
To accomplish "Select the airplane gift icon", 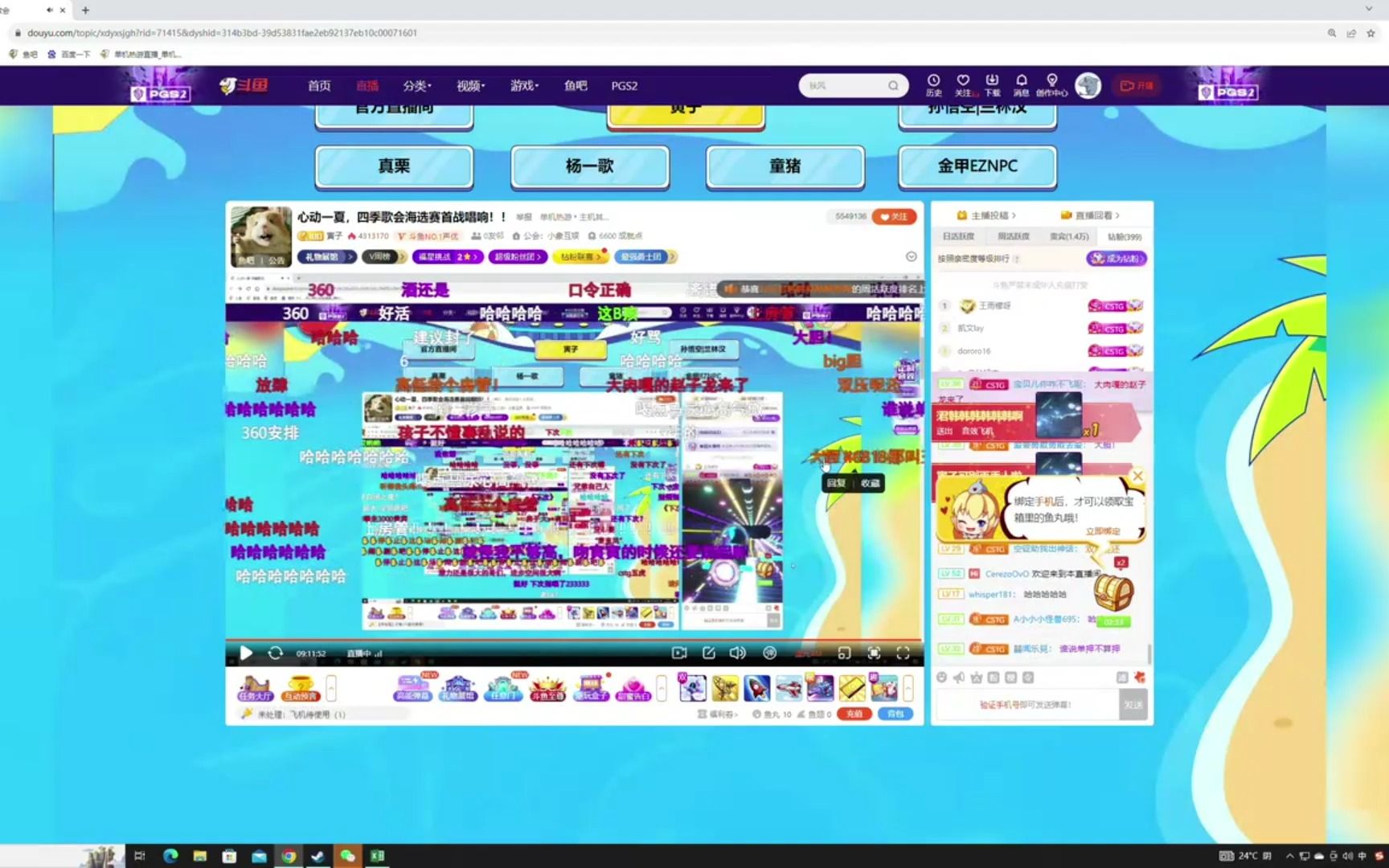I will point(789,688).
